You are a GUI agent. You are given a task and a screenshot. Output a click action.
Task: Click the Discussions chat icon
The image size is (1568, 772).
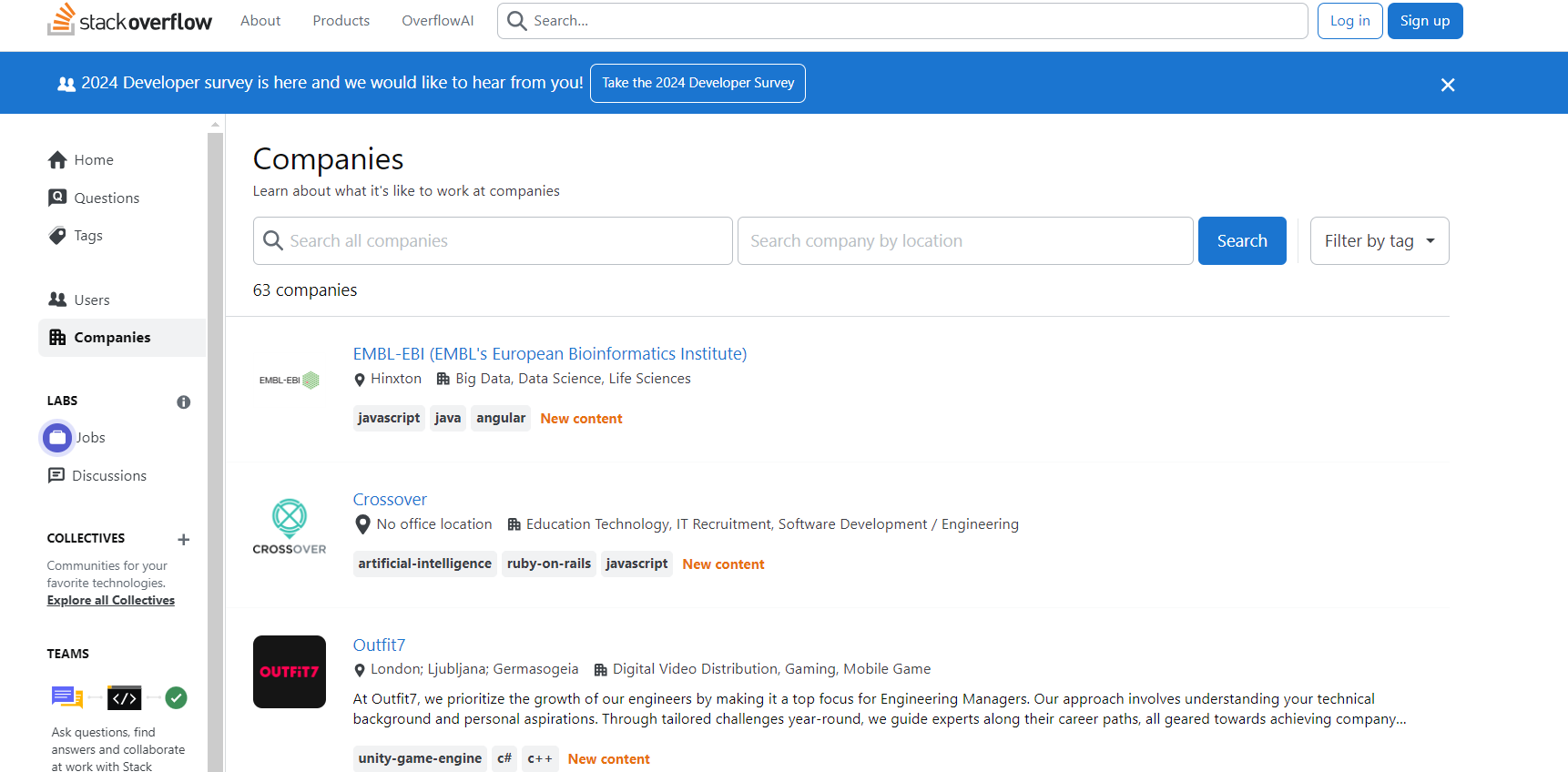click(x=56, y=475)
